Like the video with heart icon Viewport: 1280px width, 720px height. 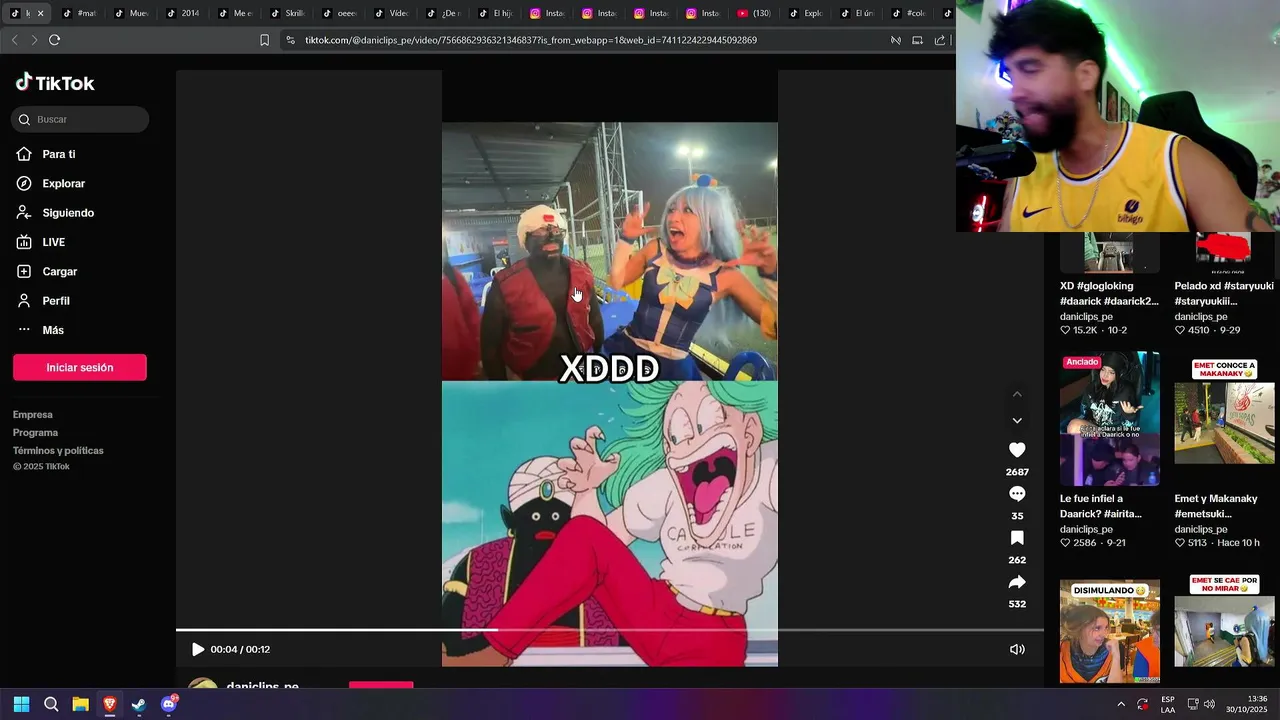coord(1017,450)
